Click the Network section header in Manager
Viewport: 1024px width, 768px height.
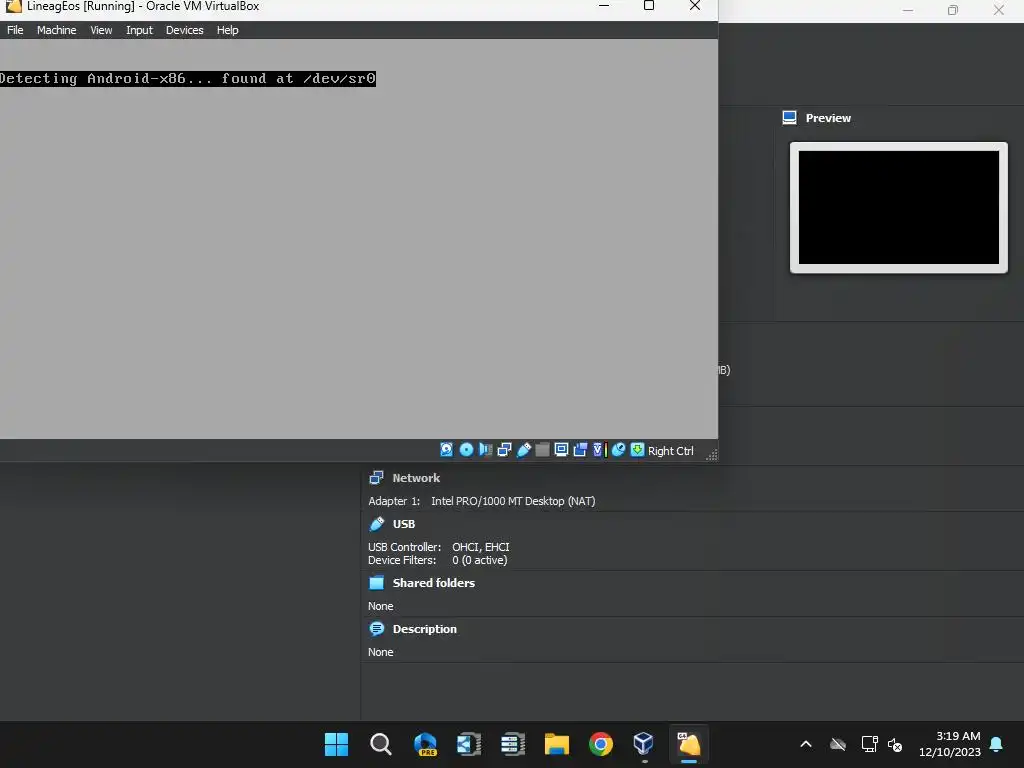point(416,478)
